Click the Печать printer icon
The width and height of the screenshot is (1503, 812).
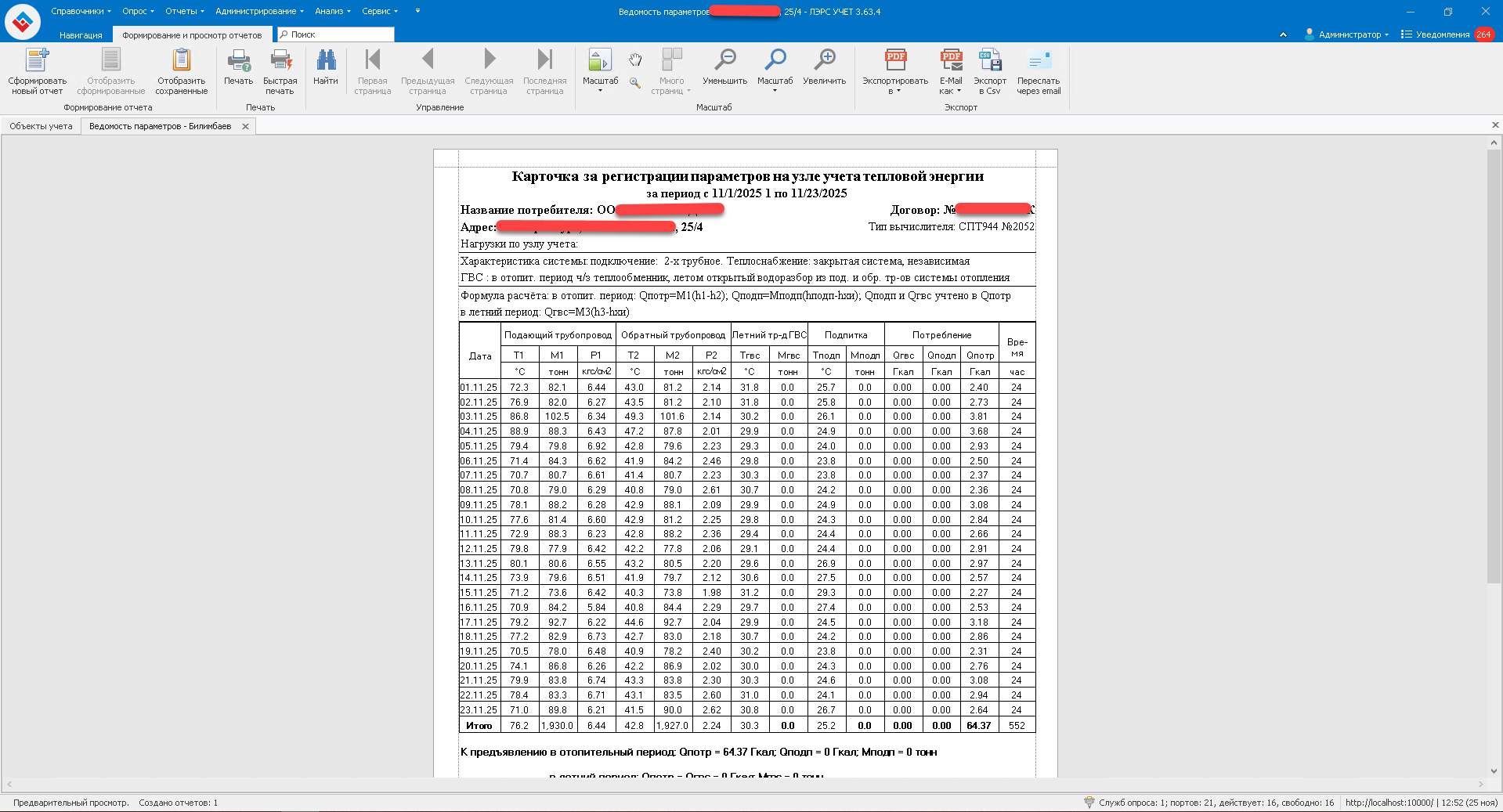(x=238, y=61)
